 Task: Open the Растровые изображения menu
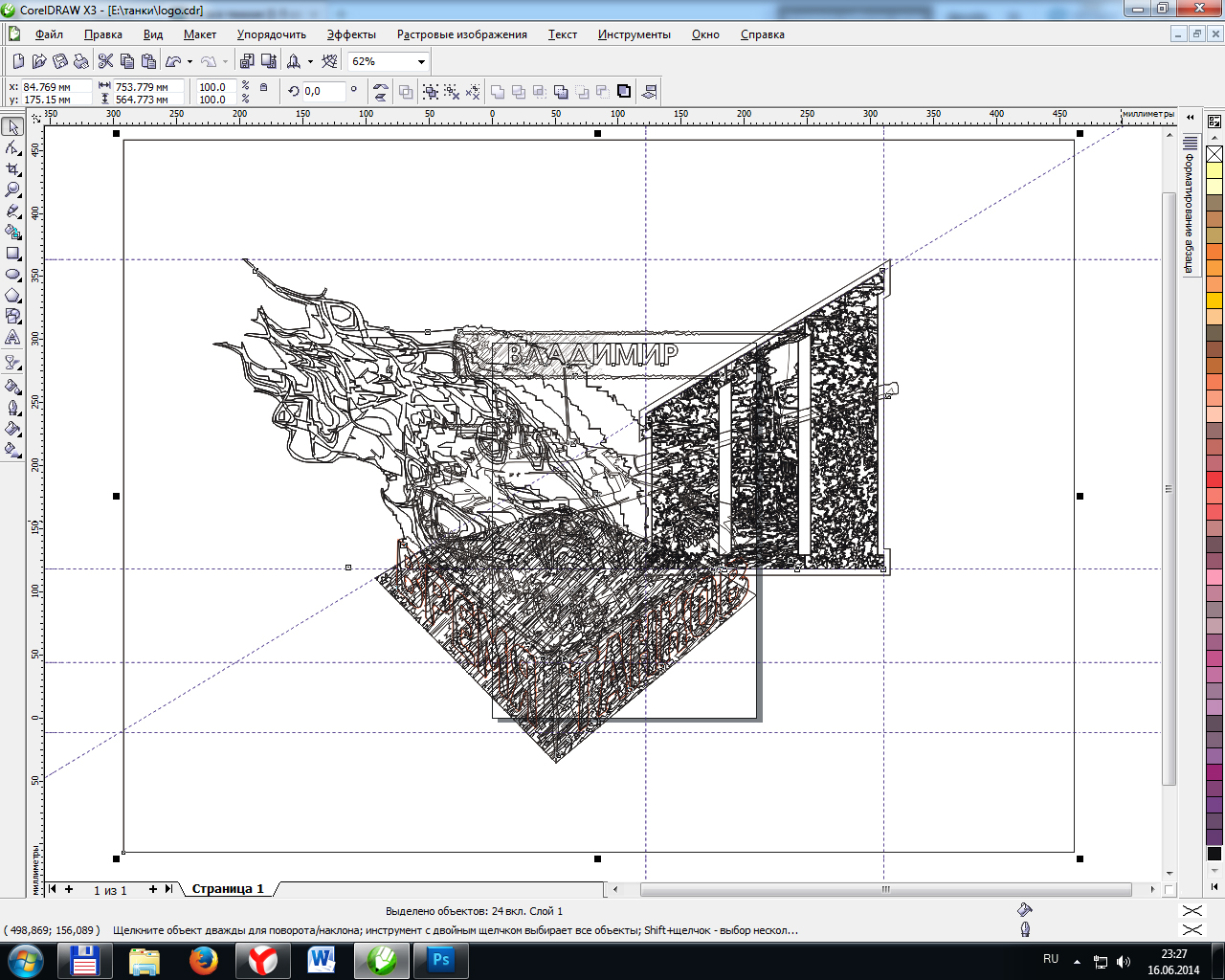462,34
